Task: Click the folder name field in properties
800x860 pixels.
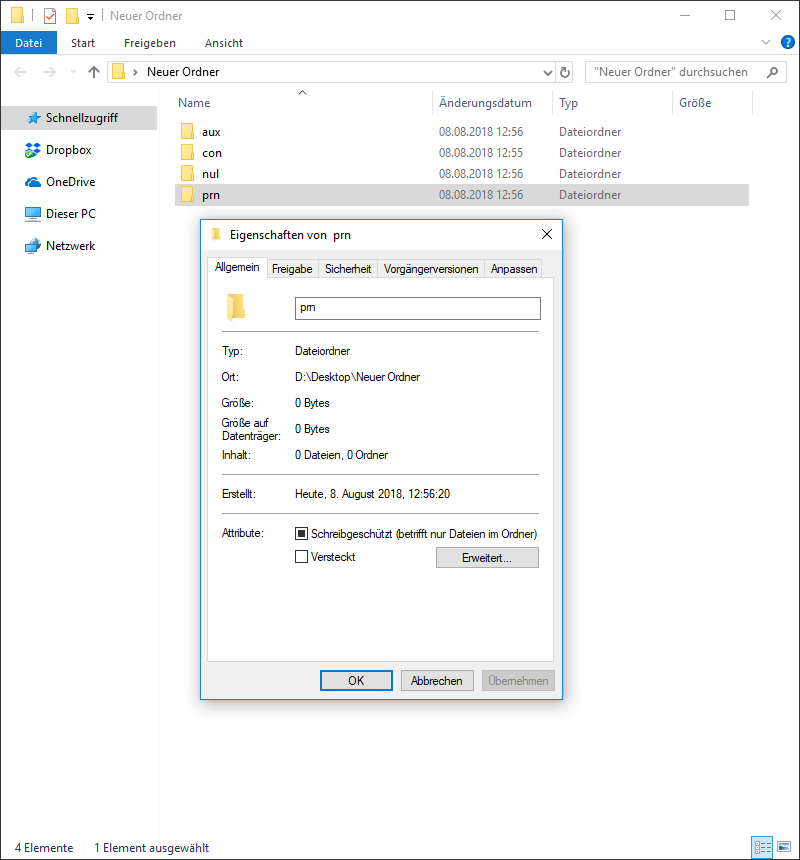Action: tap(418, 308)
